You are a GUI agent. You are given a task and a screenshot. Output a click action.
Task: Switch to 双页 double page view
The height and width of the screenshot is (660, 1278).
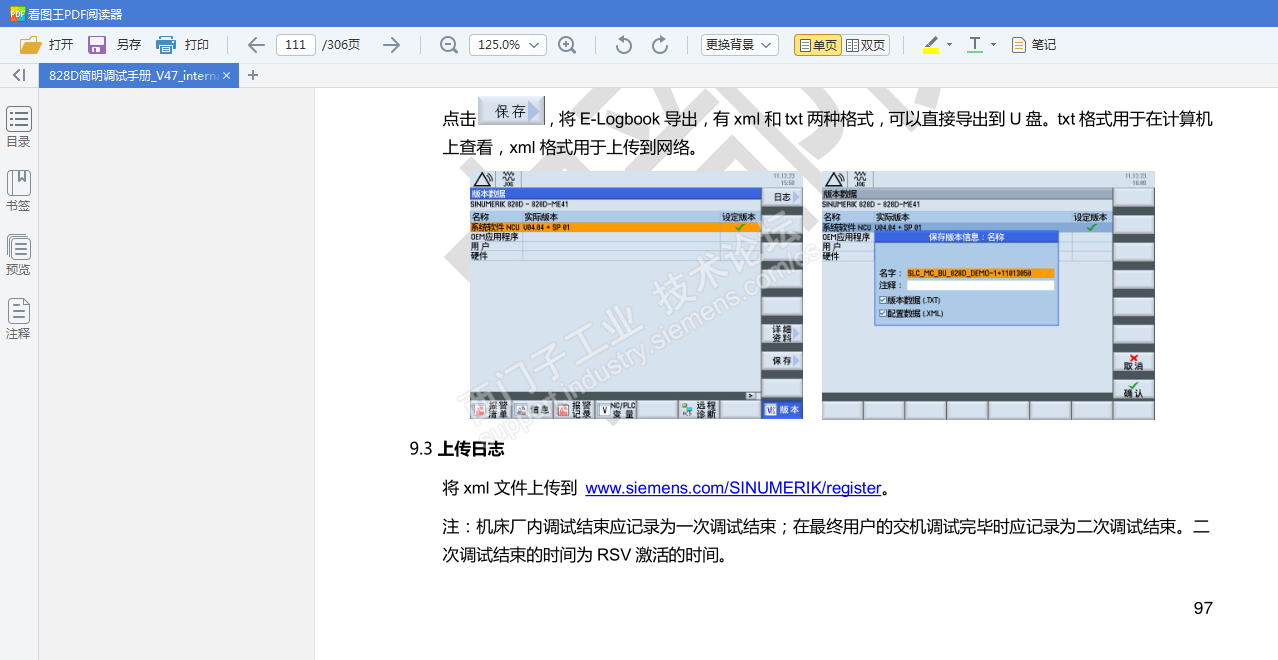coord(865,45)
